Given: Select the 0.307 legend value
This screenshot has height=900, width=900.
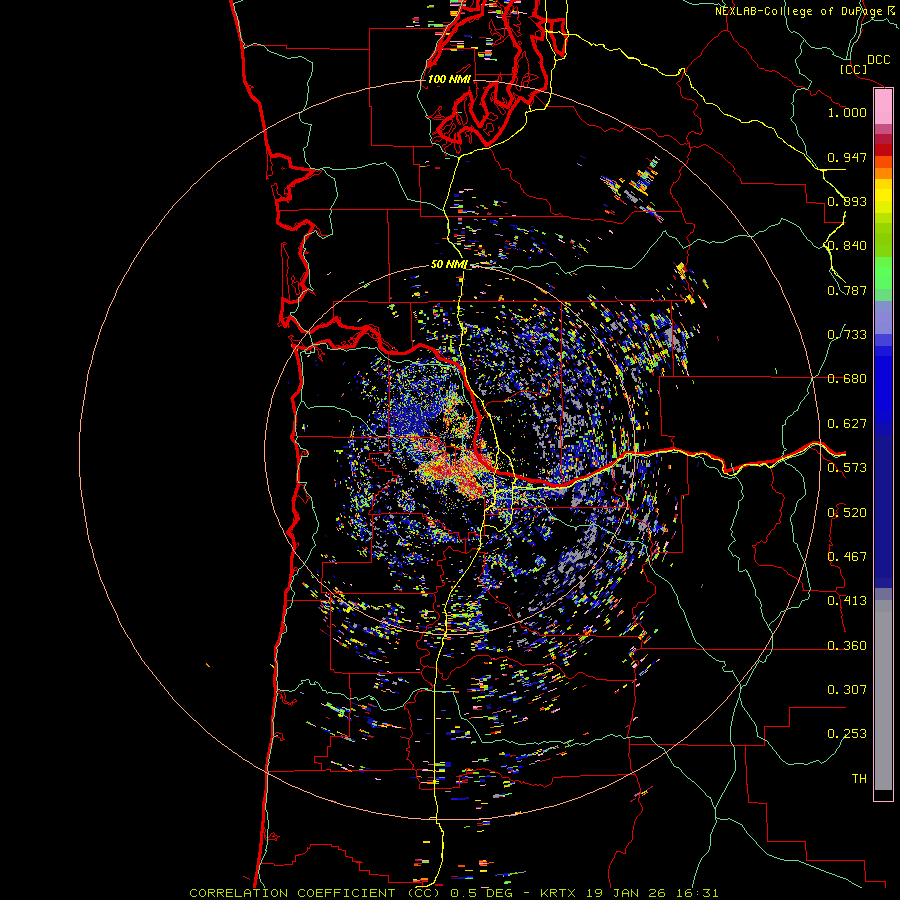Looking at the screenshot, I should click(x=847, y=690).
